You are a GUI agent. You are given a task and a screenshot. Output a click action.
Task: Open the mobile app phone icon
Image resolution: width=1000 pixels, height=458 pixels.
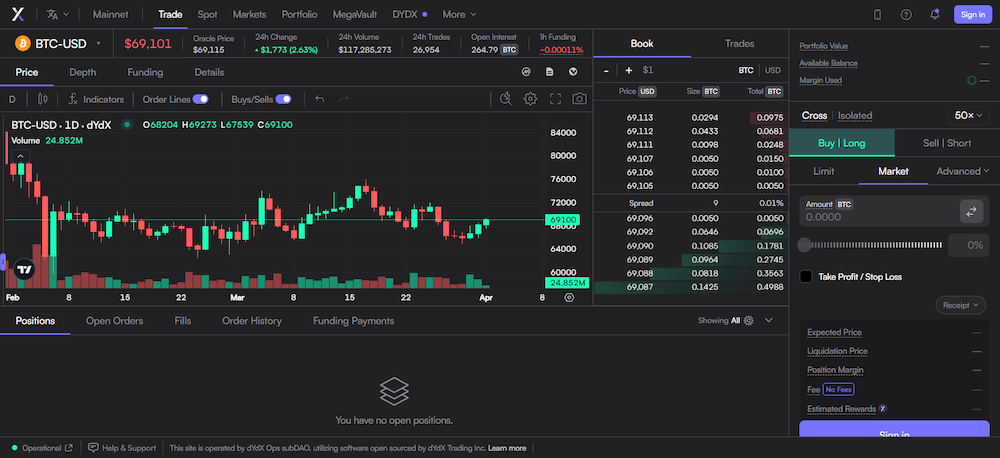click(x=878, y=14)
